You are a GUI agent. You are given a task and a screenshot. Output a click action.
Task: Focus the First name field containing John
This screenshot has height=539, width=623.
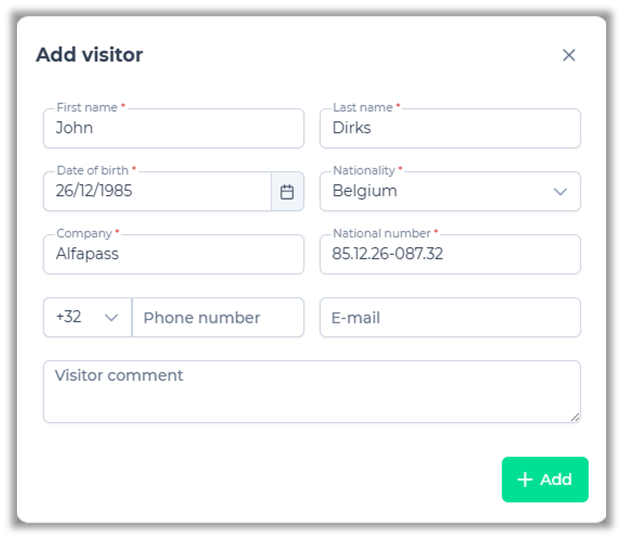pos(173,129)
